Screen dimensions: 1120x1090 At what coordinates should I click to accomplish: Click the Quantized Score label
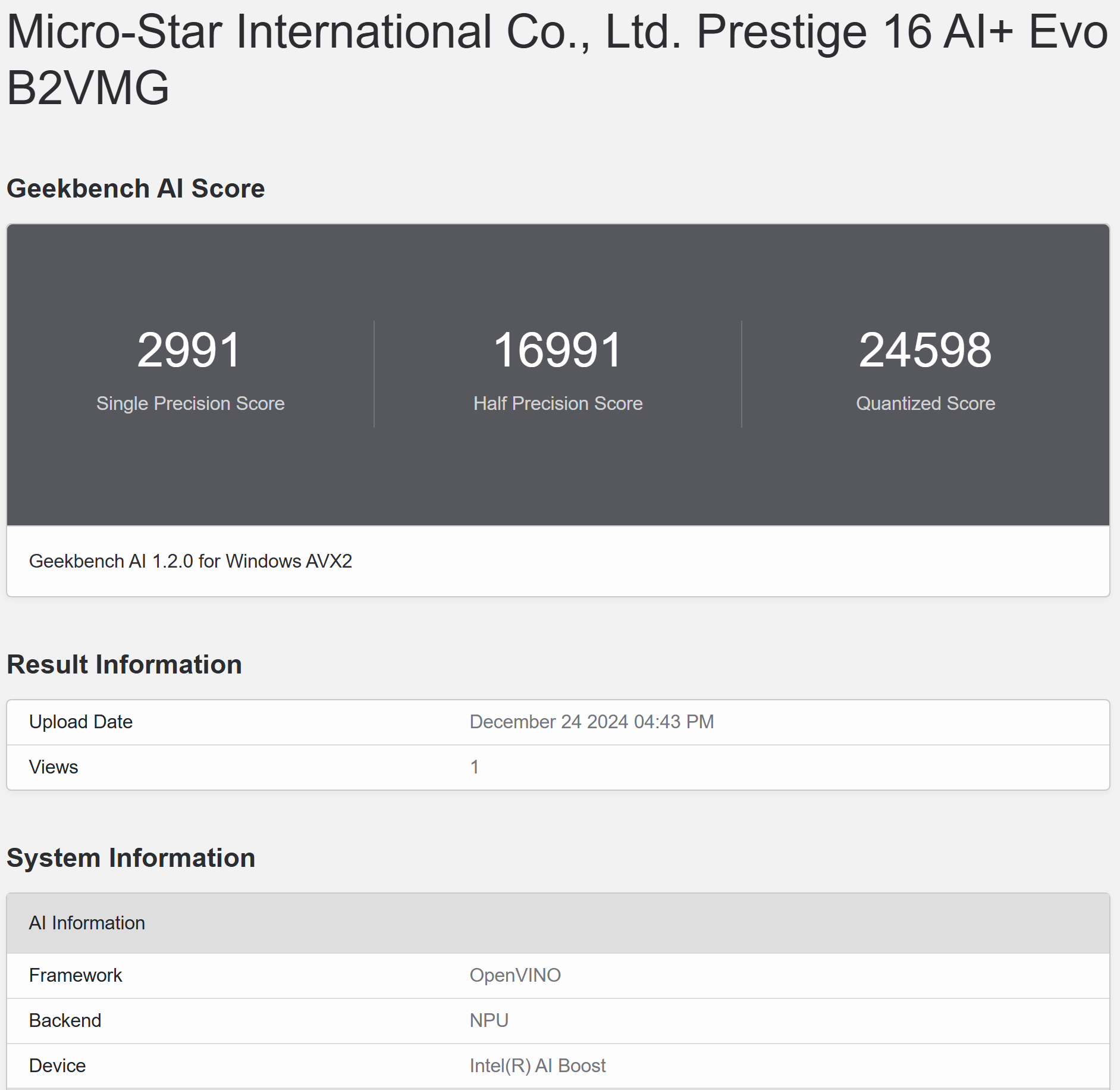[926, 403]
